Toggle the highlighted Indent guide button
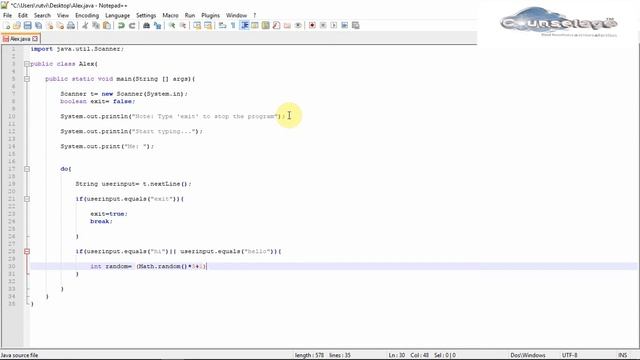The image size is (640, 360). click(245, 25)
